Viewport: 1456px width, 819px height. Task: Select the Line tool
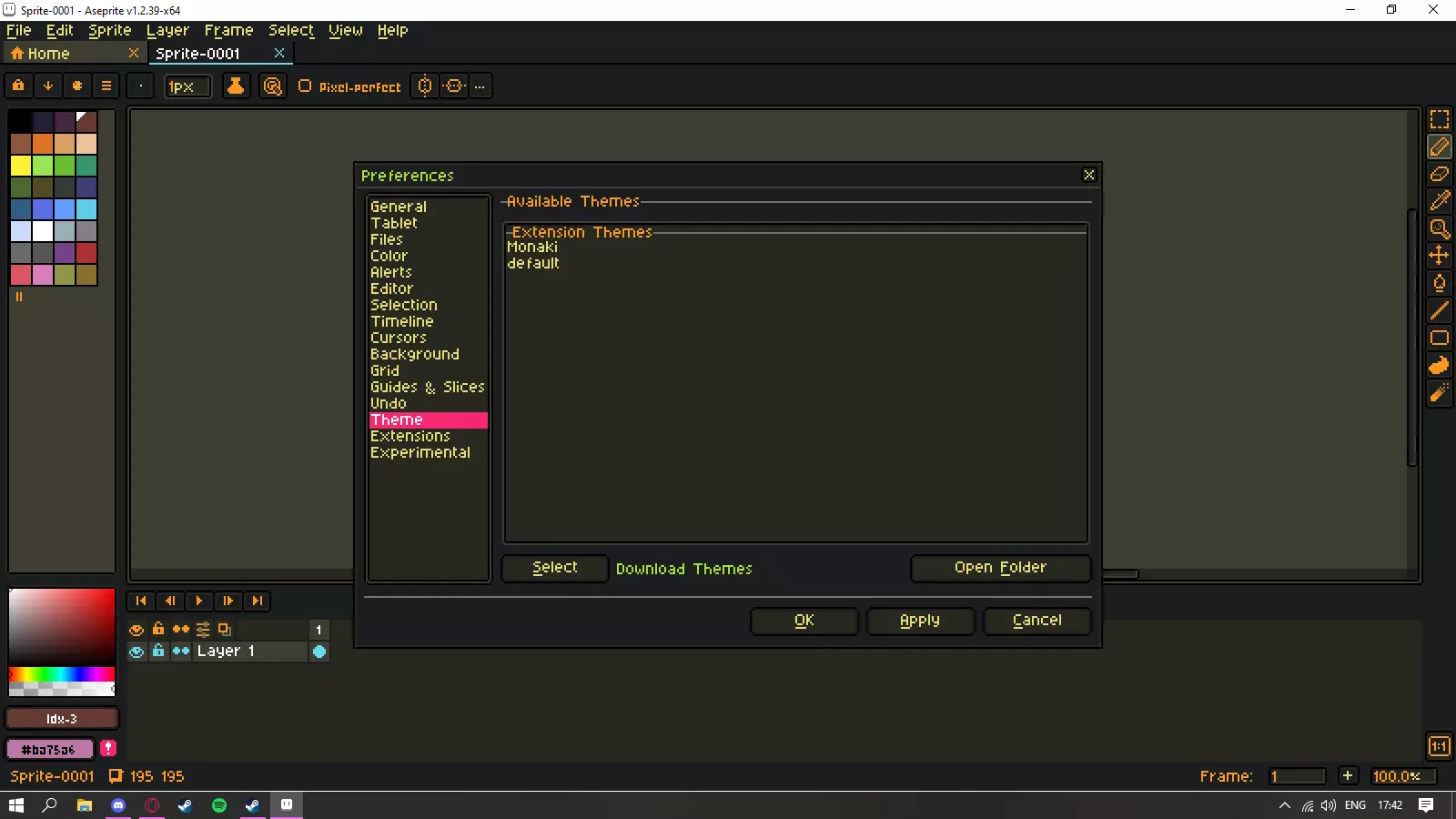click(x=1439, y=310)
